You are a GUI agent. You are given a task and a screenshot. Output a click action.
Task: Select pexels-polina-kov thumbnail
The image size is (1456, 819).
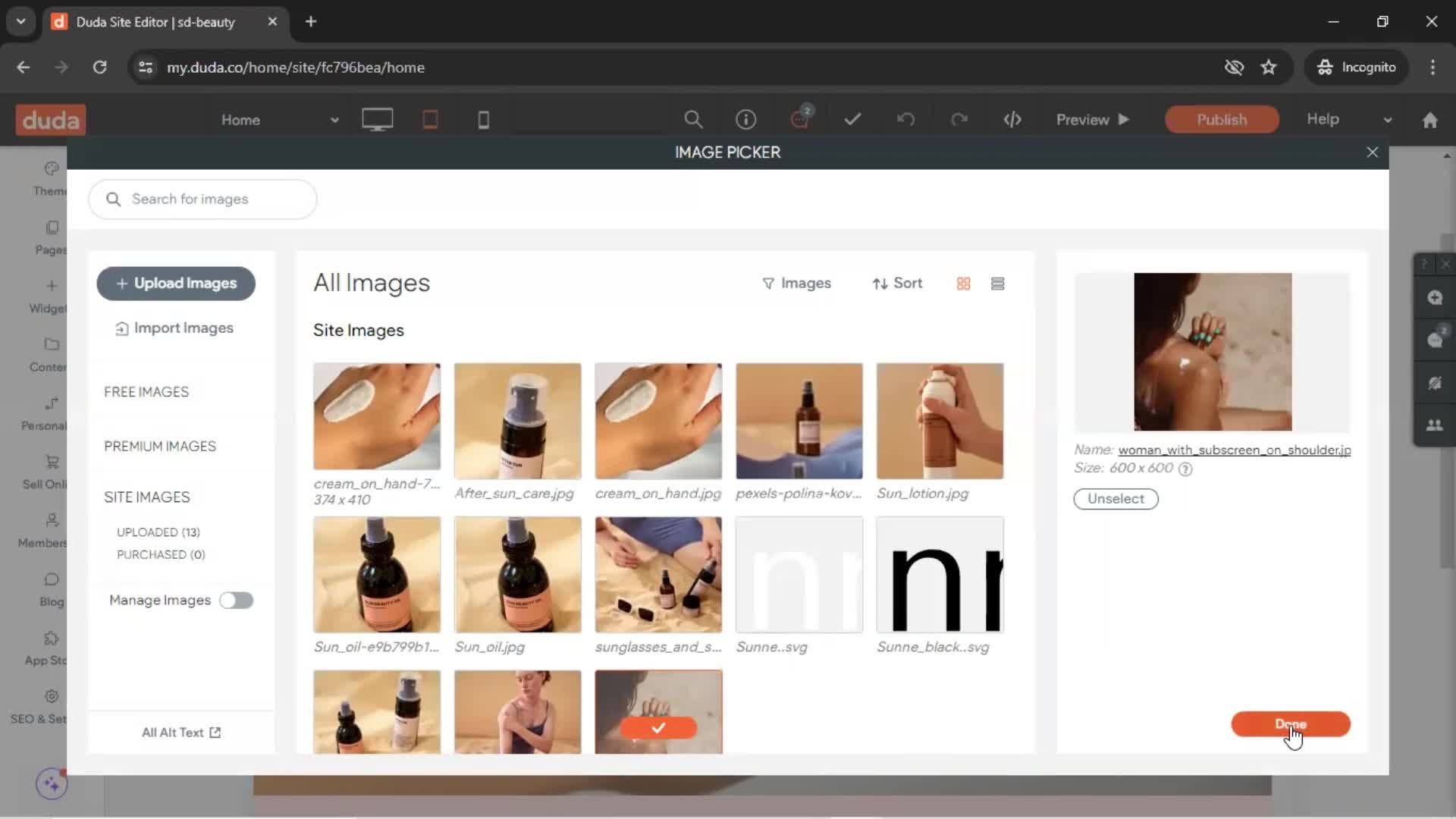click(799, 421)
